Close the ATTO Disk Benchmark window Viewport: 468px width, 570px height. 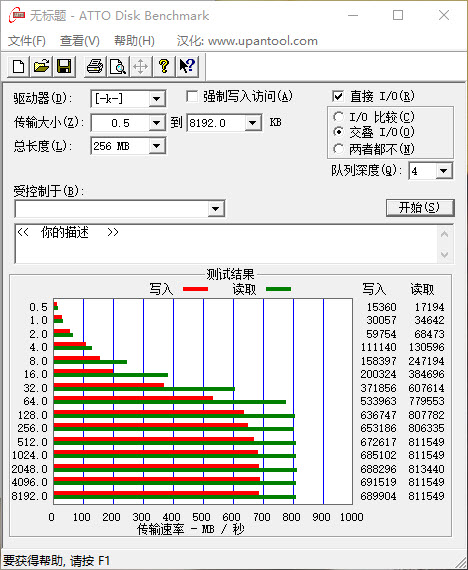coord(444,16)
